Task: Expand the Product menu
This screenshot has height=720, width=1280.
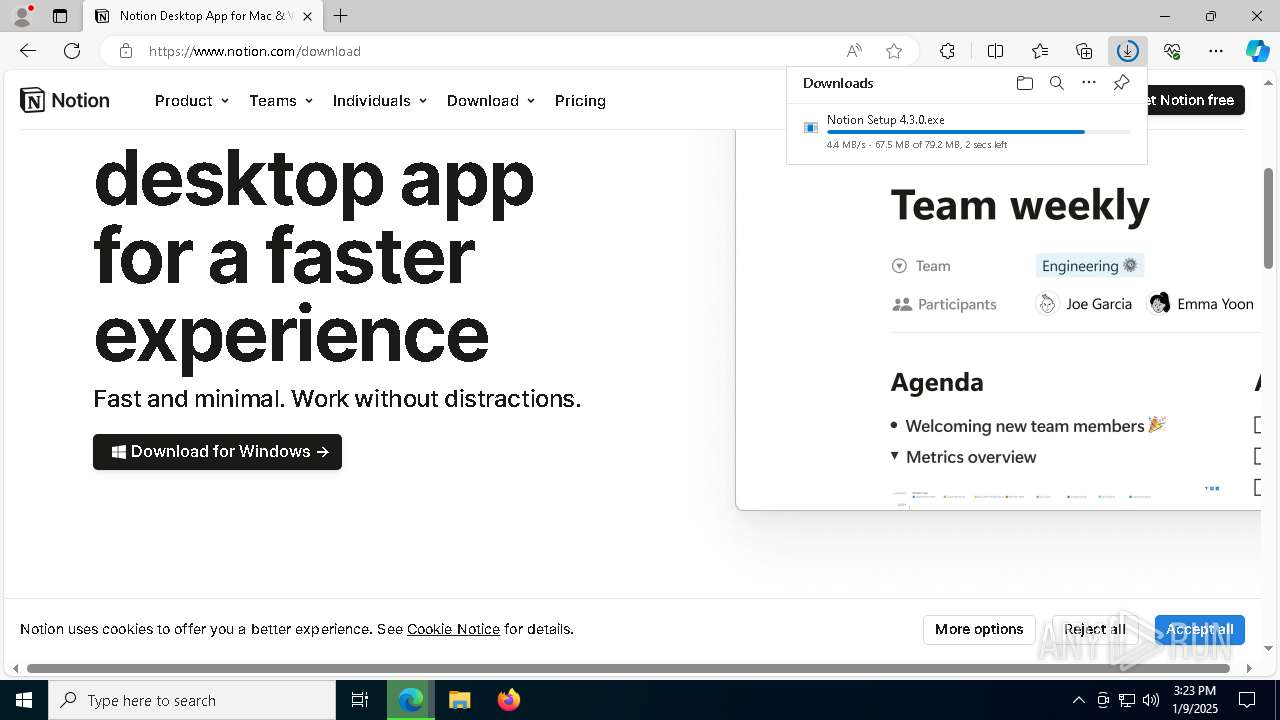Action: [192, 101]
